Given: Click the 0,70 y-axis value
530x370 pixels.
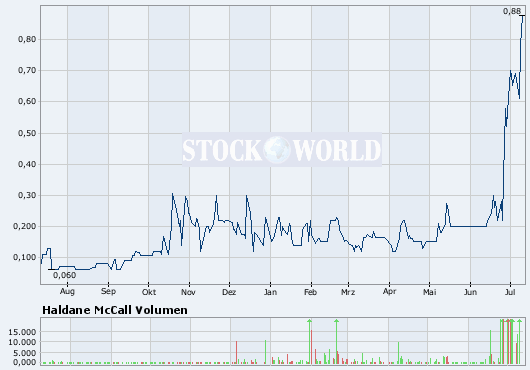Looking at the screenshot, I should click(x=27, y=70).
